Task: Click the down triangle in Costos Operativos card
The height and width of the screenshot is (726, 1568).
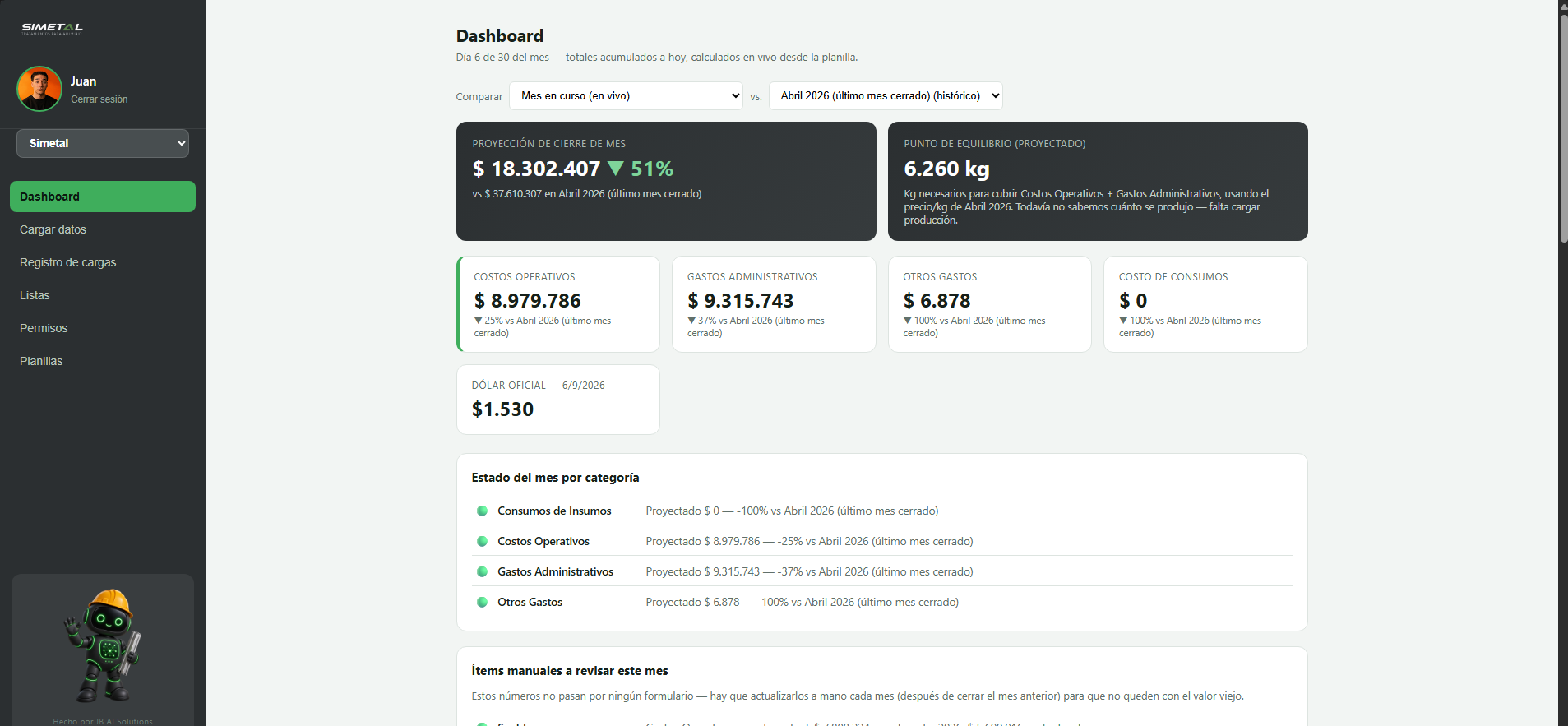Action: point(479,321)
